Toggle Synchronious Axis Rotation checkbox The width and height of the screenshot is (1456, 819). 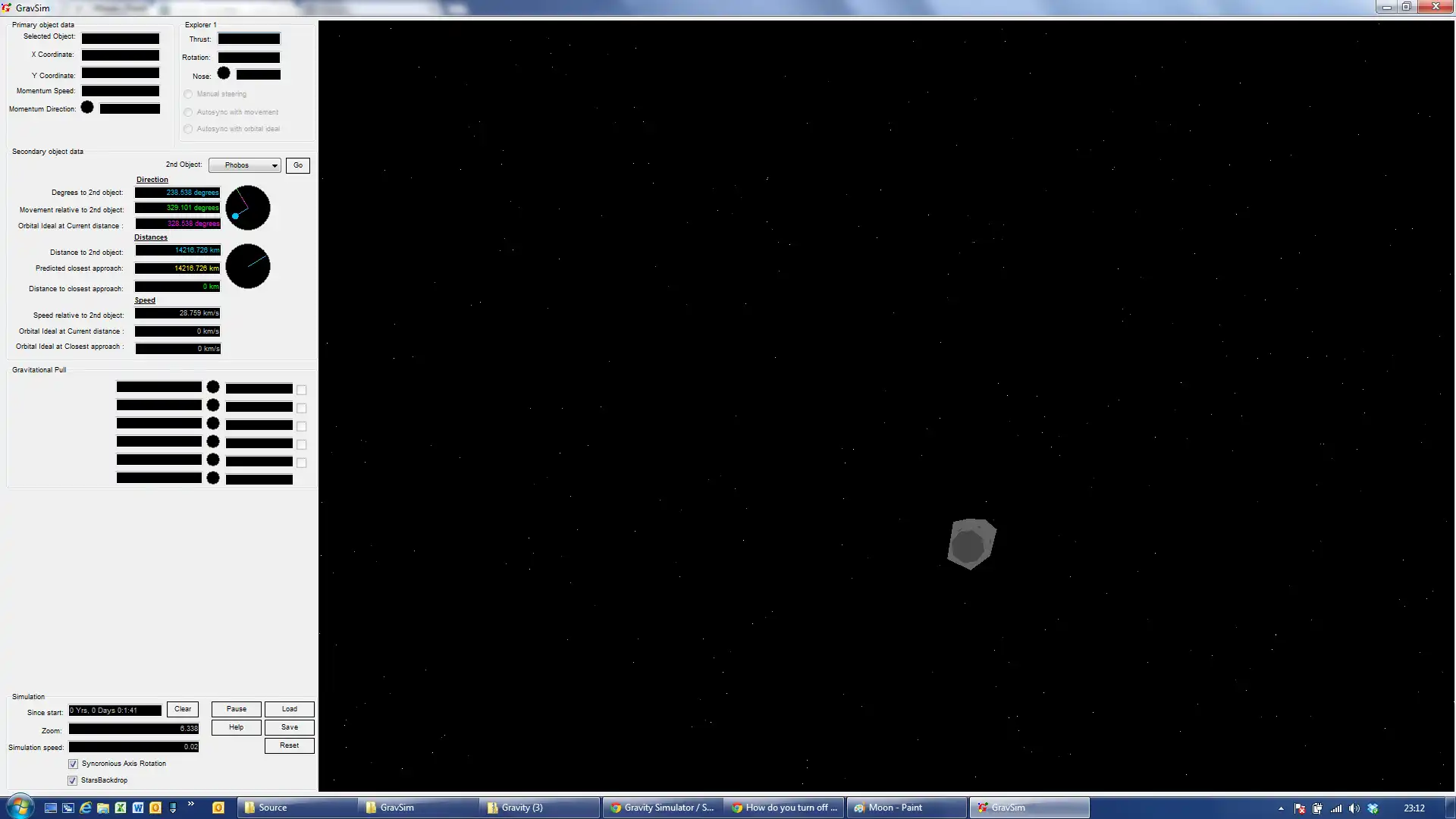(73, 763)
